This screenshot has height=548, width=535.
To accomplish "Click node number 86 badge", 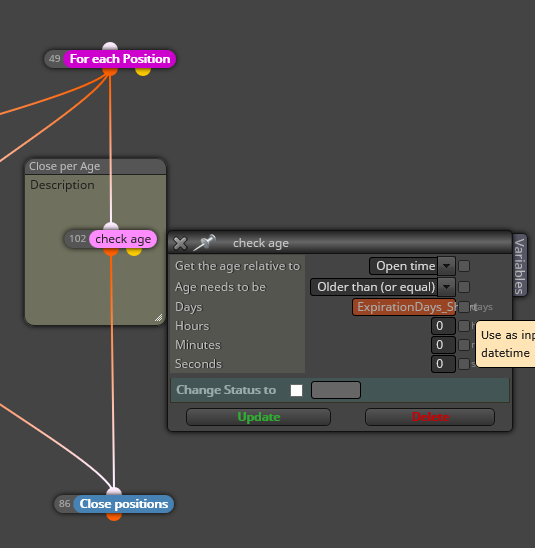I will [x=64, y=504].
